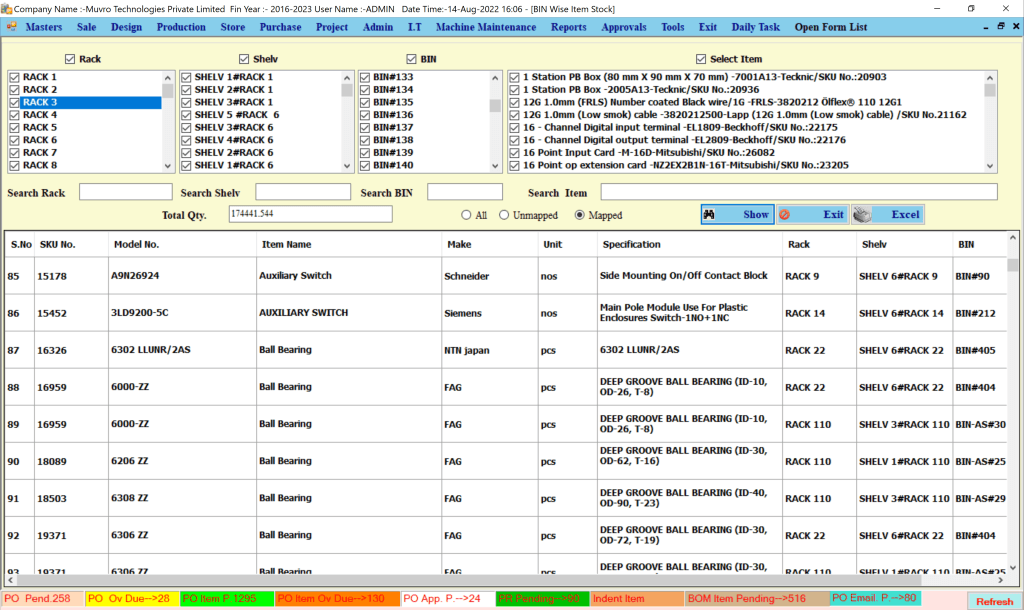Click the Exit button
This screenshot has height=610, width=1024.
(x=813, y=214)
